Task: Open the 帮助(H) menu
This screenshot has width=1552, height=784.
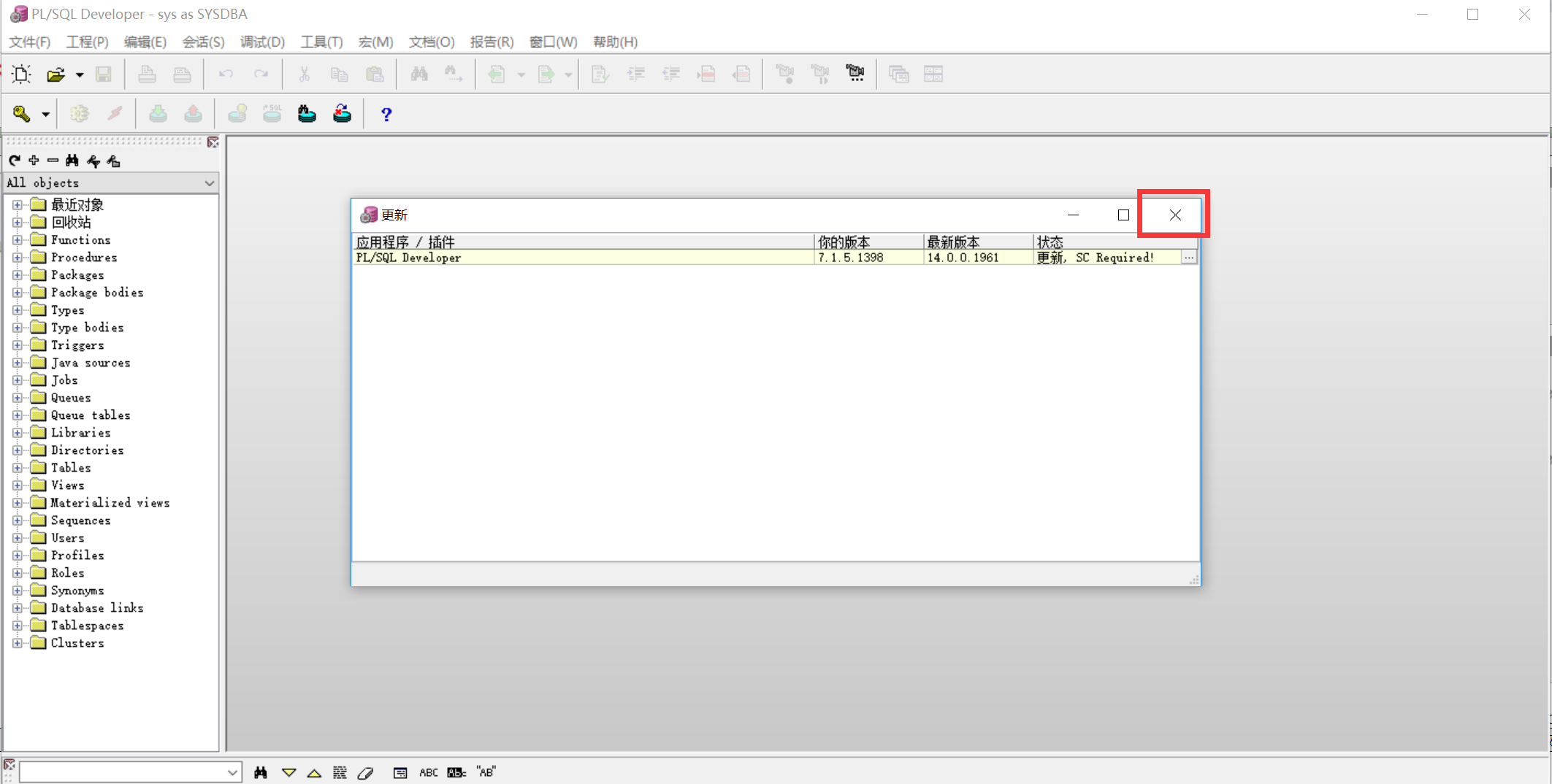Action: click(x=615, y=42)
